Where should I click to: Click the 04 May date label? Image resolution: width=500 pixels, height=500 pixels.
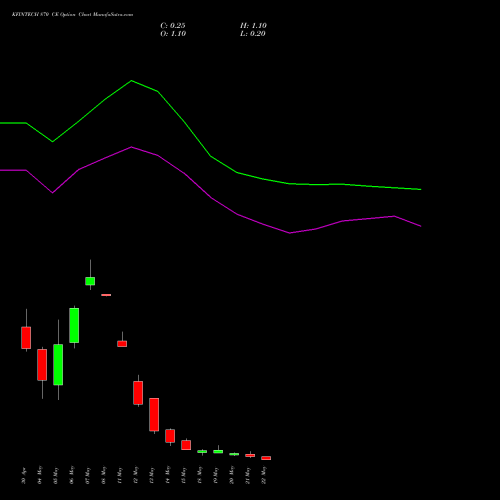click(x=40, y=475)
